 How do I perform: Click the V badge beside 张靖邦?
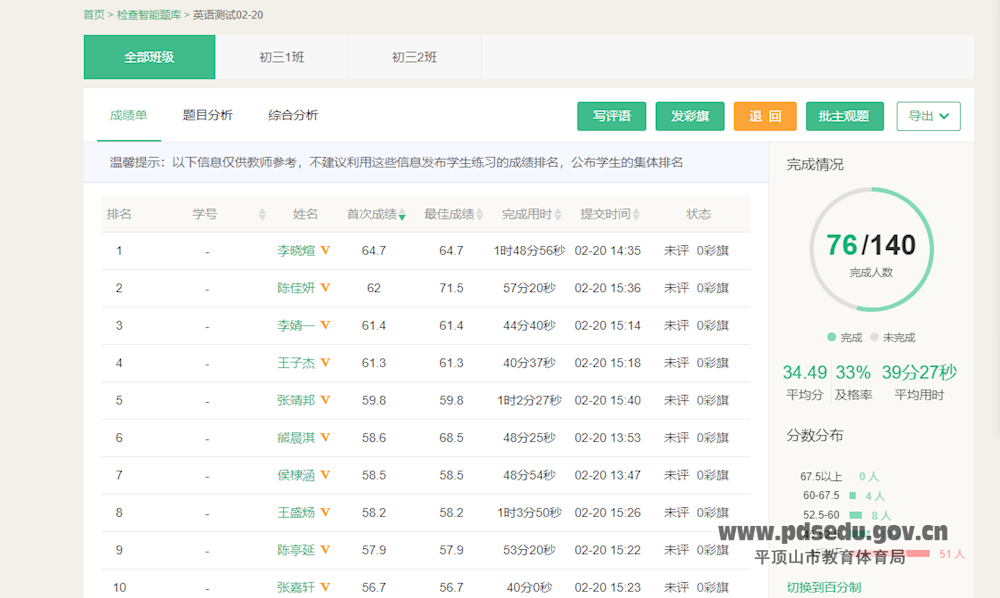(x=325, y=400)
